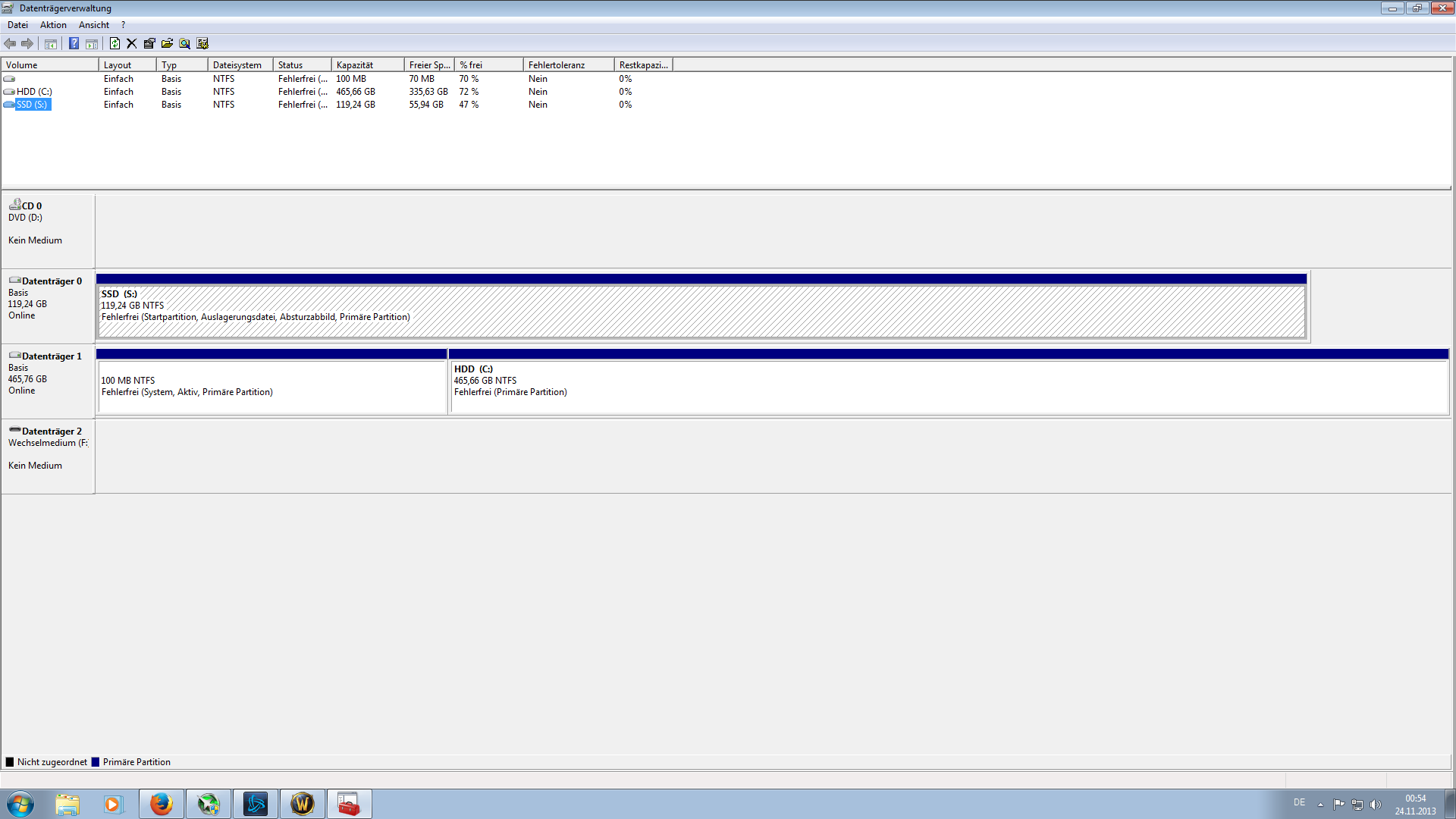Click the magnifier search toolbar icon

click(x=184, y=43)
